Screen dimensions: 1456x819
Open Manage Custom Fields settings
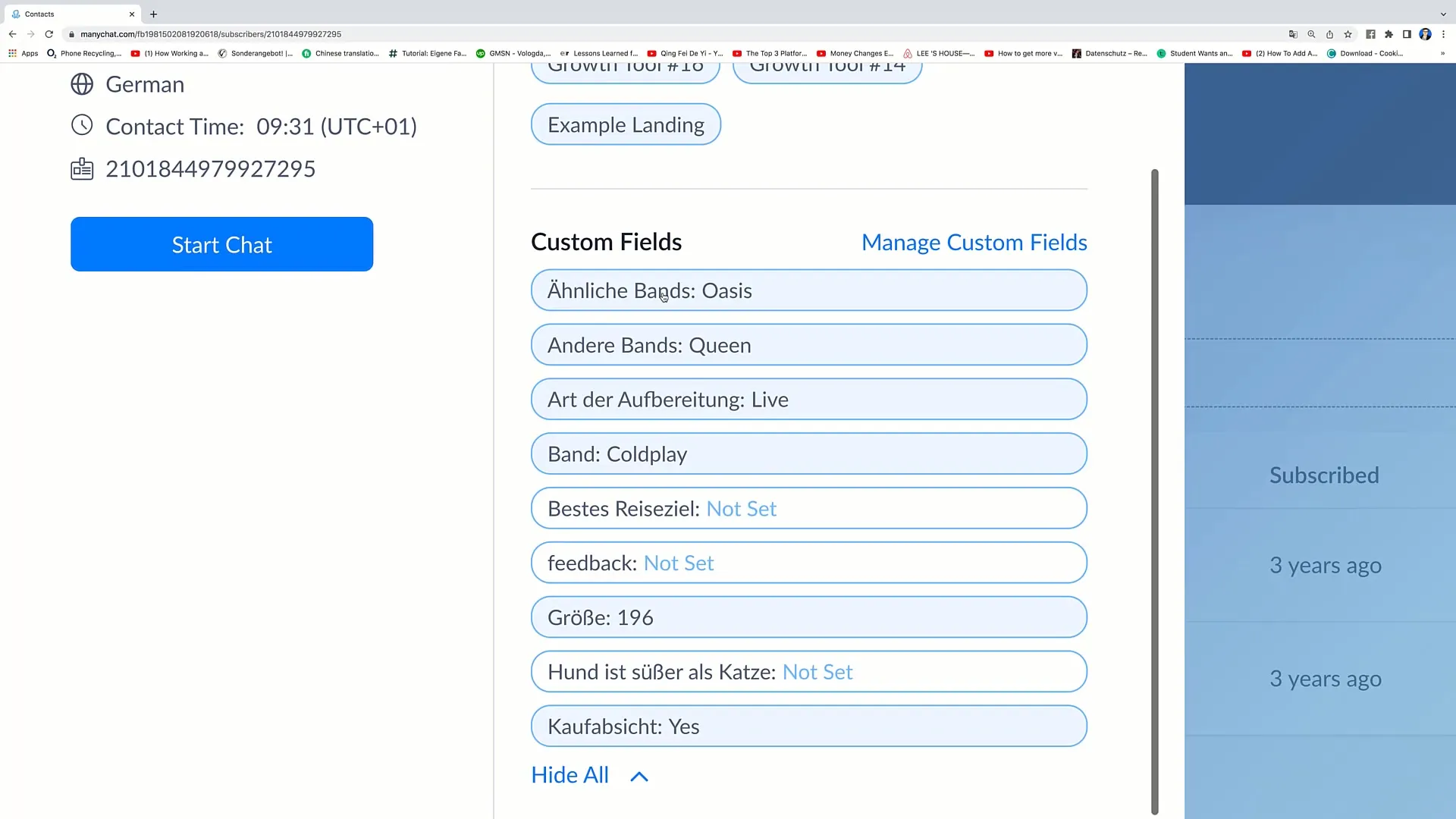pyautogui.click(x=974, y=242)
